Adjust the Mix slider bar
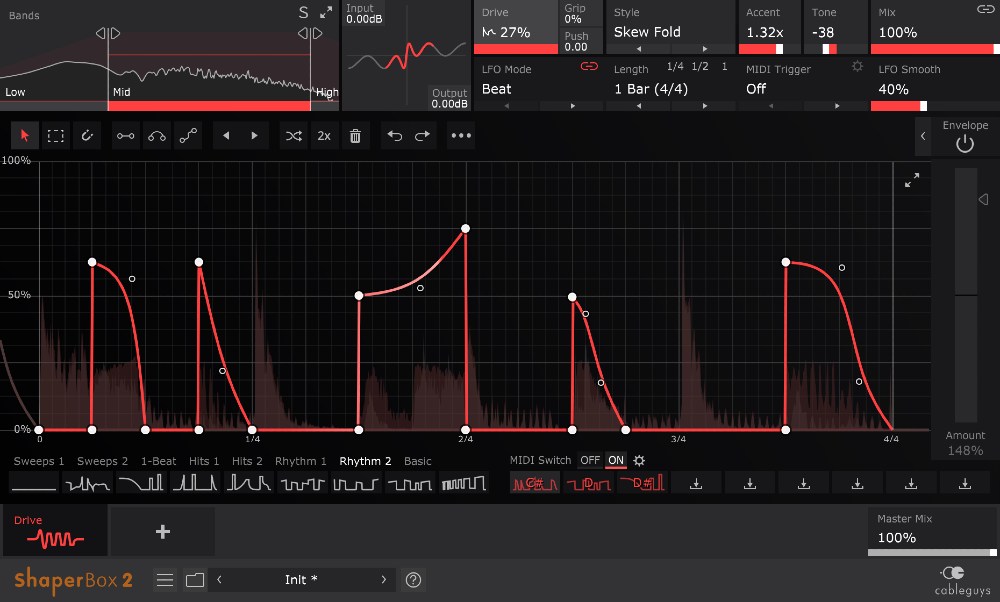Viewport: 1000px width, 602px height. click(934, 49)
